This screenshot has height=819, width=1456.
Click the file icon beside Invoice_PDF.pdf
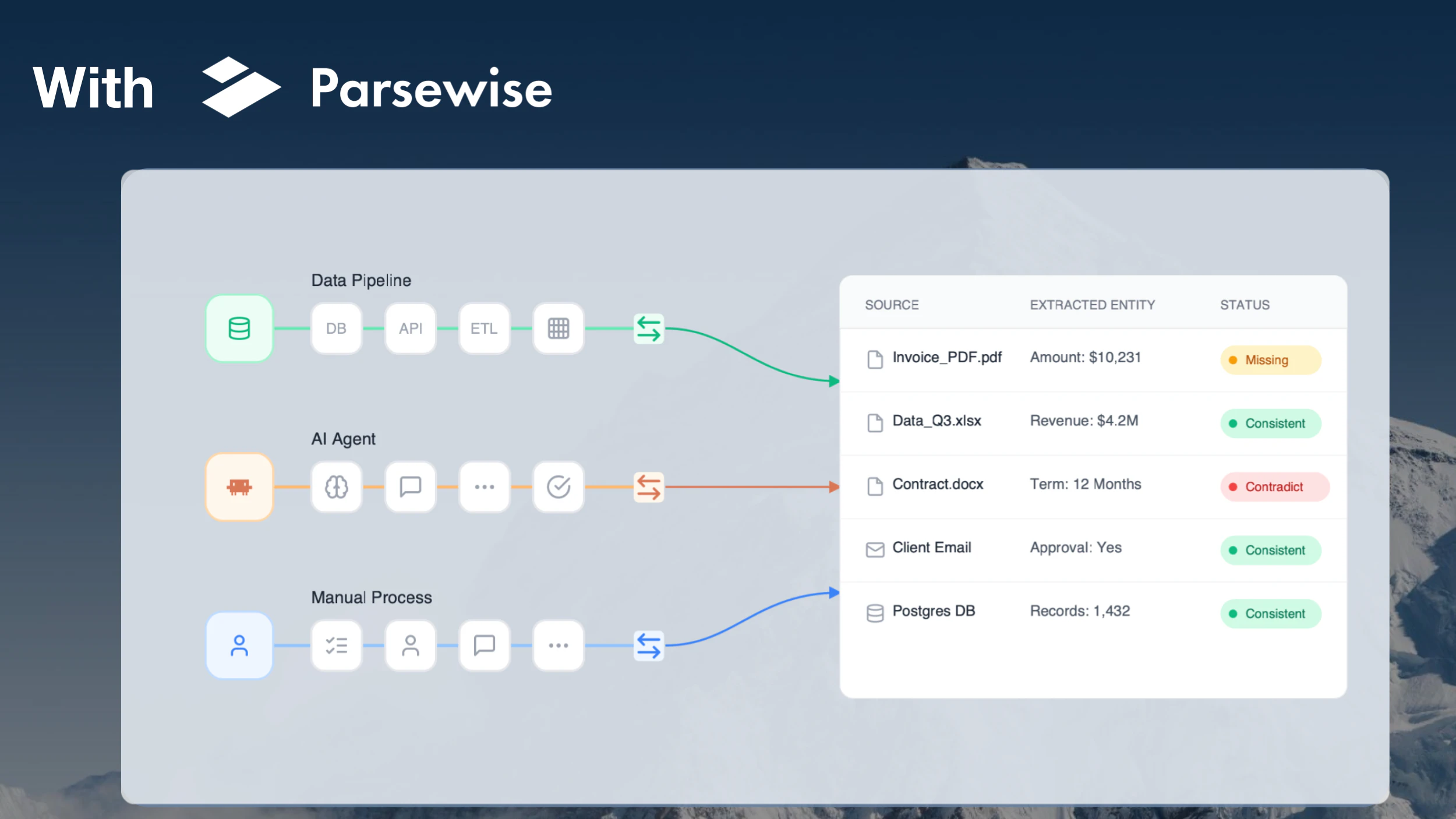click(x=875, y=359)
